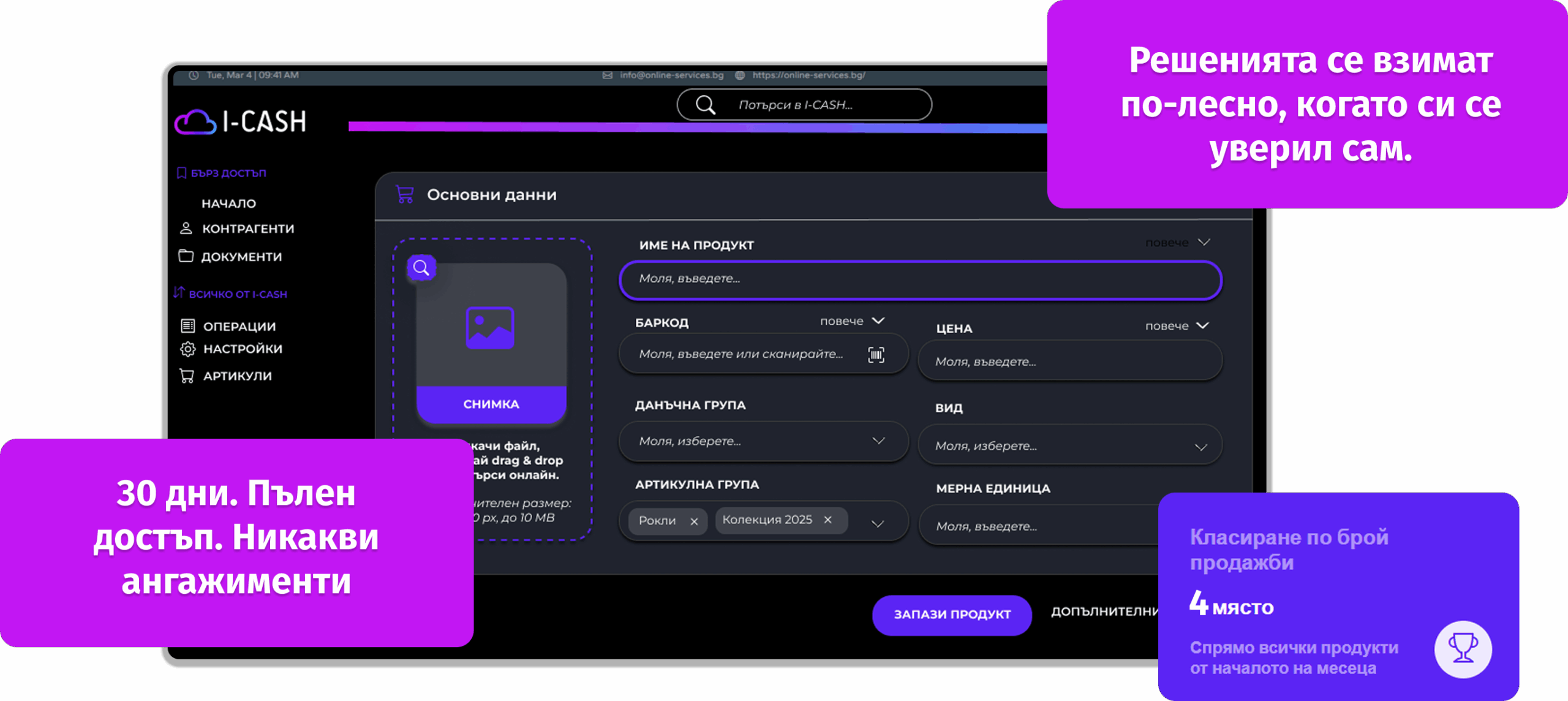
Task: Open the Вид dropdown
Action: tap(1069, 446)
